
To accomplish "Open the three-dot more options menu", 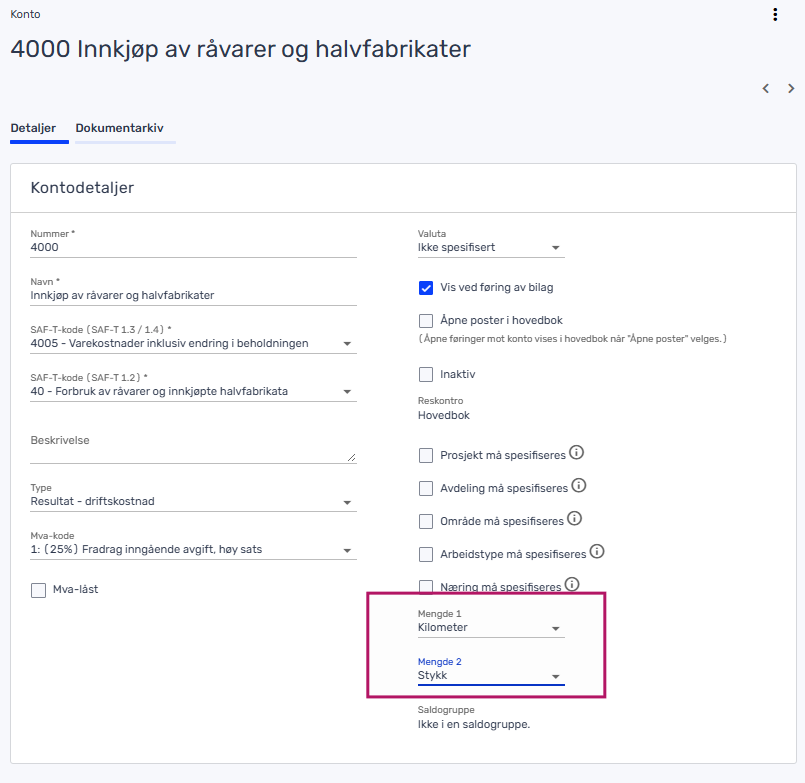I will click(x=775, y=14).
